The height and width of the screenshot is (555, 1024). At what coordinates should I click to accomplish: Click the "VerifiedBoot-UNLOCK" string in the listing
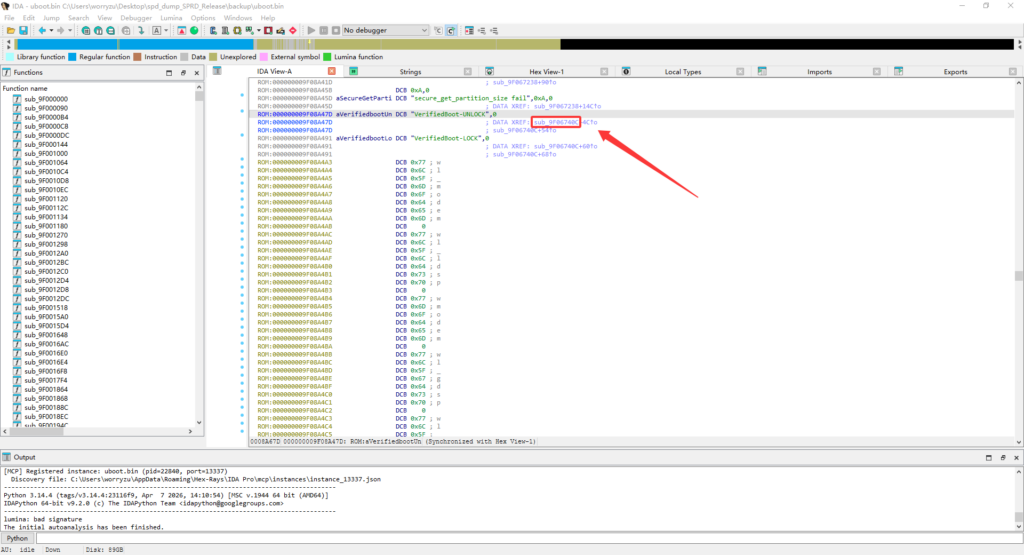[x=449, y=114]
